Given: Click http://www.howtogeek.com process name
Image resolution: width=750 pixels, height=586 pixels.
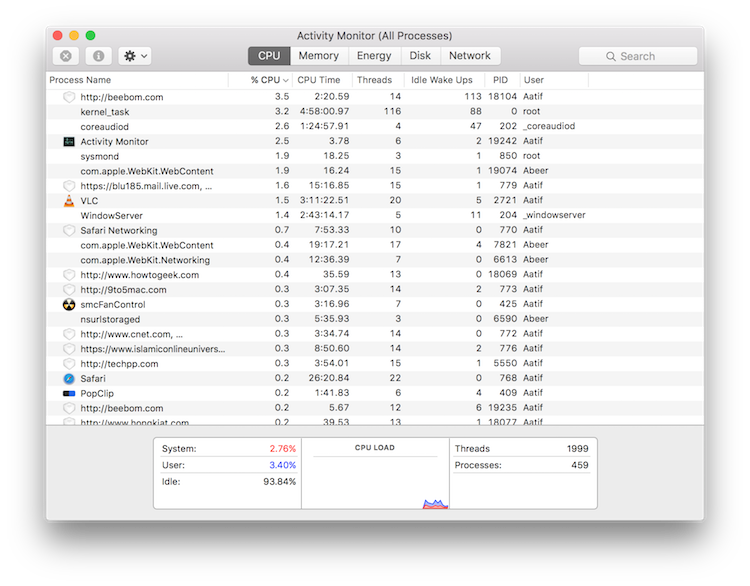Looking at the screenshot, I should (140, 275).
